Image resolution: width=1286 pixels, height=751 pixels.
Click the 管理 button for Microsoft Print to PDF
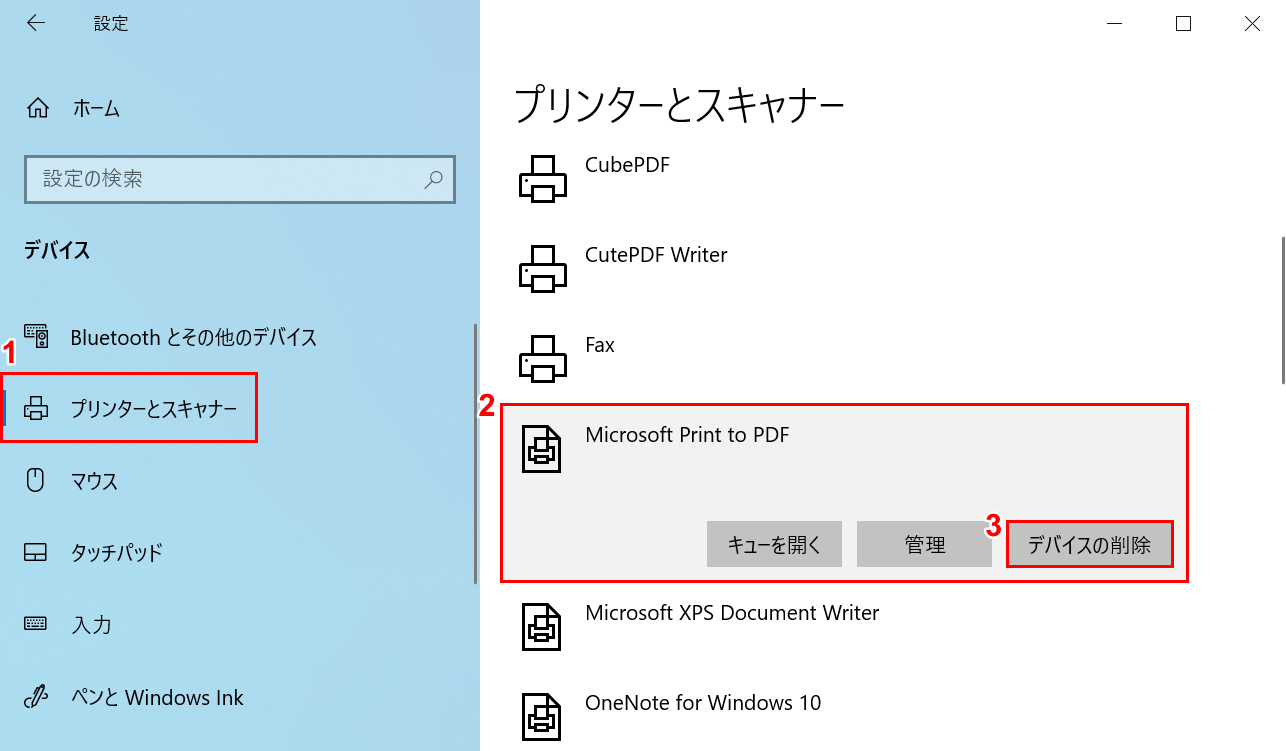(924, 544)
